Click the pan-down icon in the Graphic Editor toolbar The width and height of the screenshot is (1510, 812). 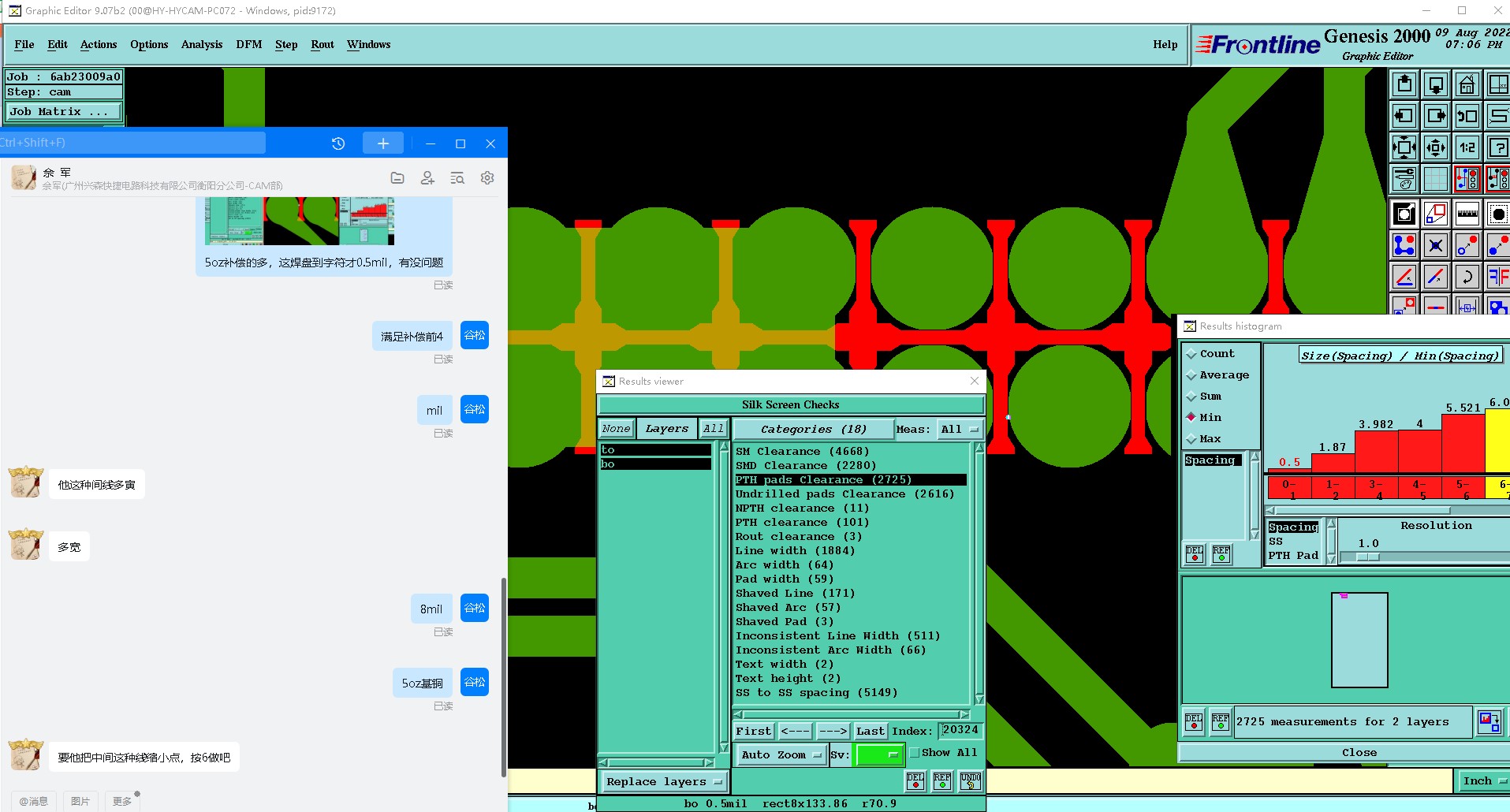pyautogui.click(x=1435, y=84)
